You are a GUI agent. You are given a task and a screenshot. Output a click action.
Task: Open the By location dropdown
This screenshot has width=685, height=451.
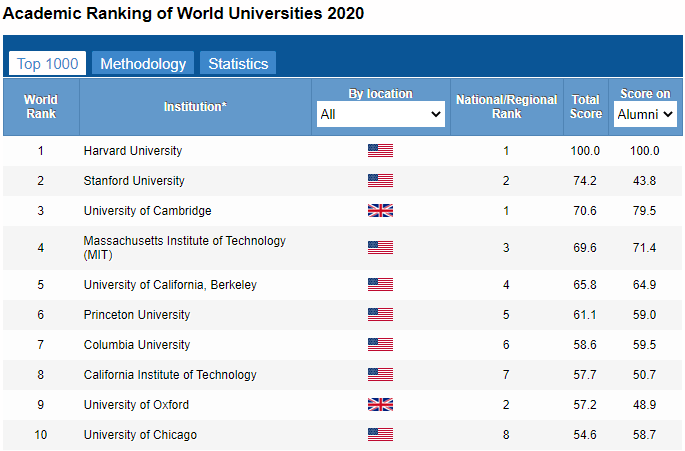(380, 115)
